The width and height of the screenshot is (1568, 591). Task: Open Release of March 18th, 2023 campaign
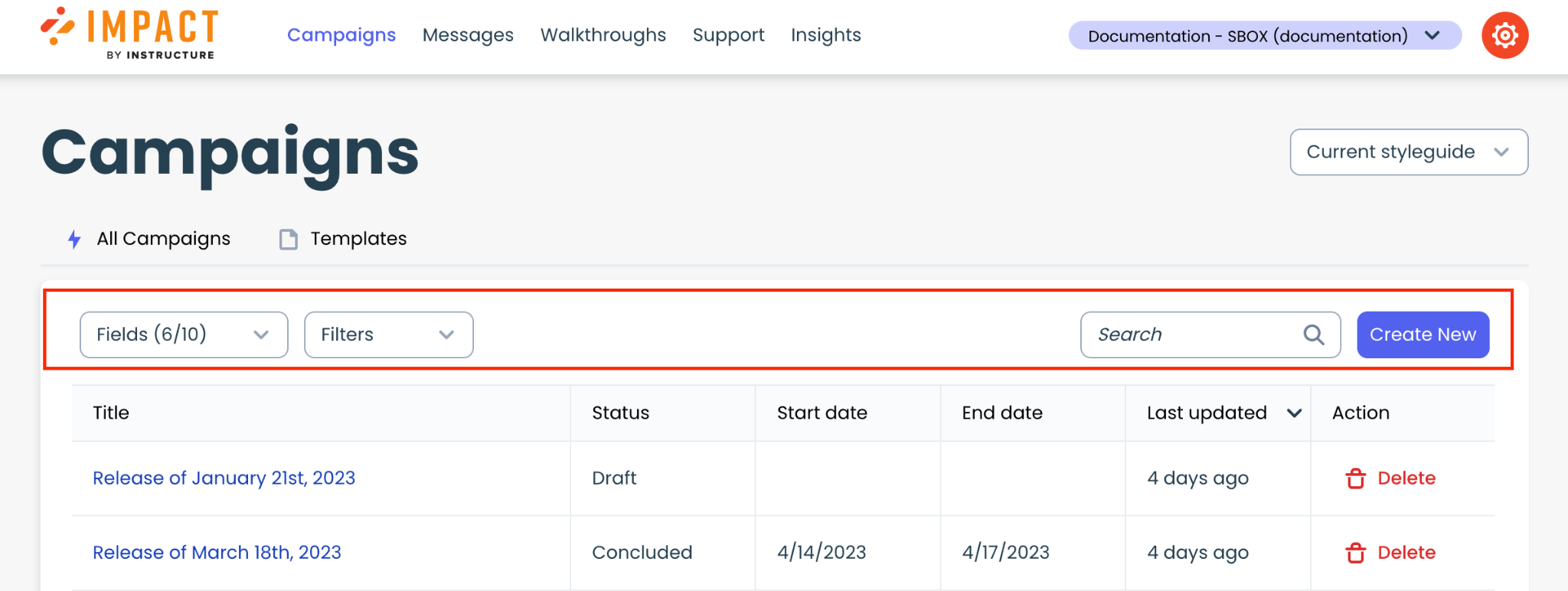tap(217, 553)
